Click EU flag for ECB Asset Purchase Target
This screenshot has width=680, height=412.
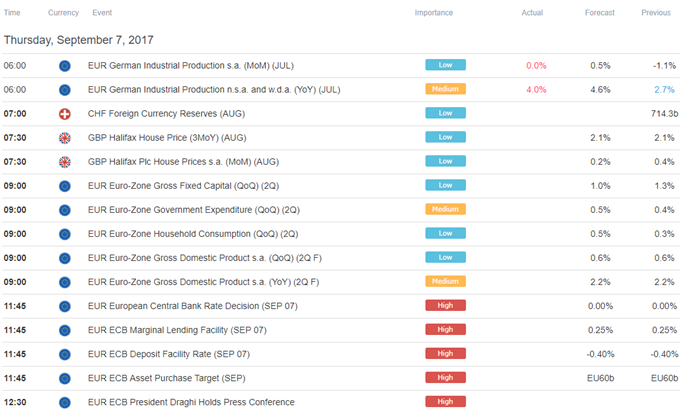click(x=65, y=379)
